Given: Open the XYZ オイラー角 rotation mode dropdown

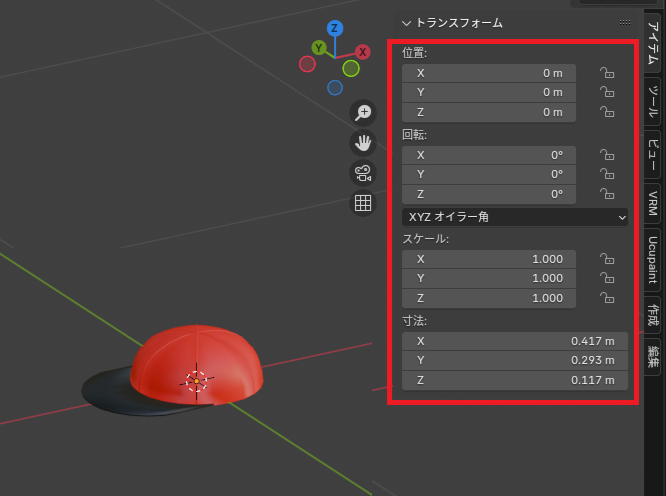Looking at the screenshot, I should click(x=515, y=217).
